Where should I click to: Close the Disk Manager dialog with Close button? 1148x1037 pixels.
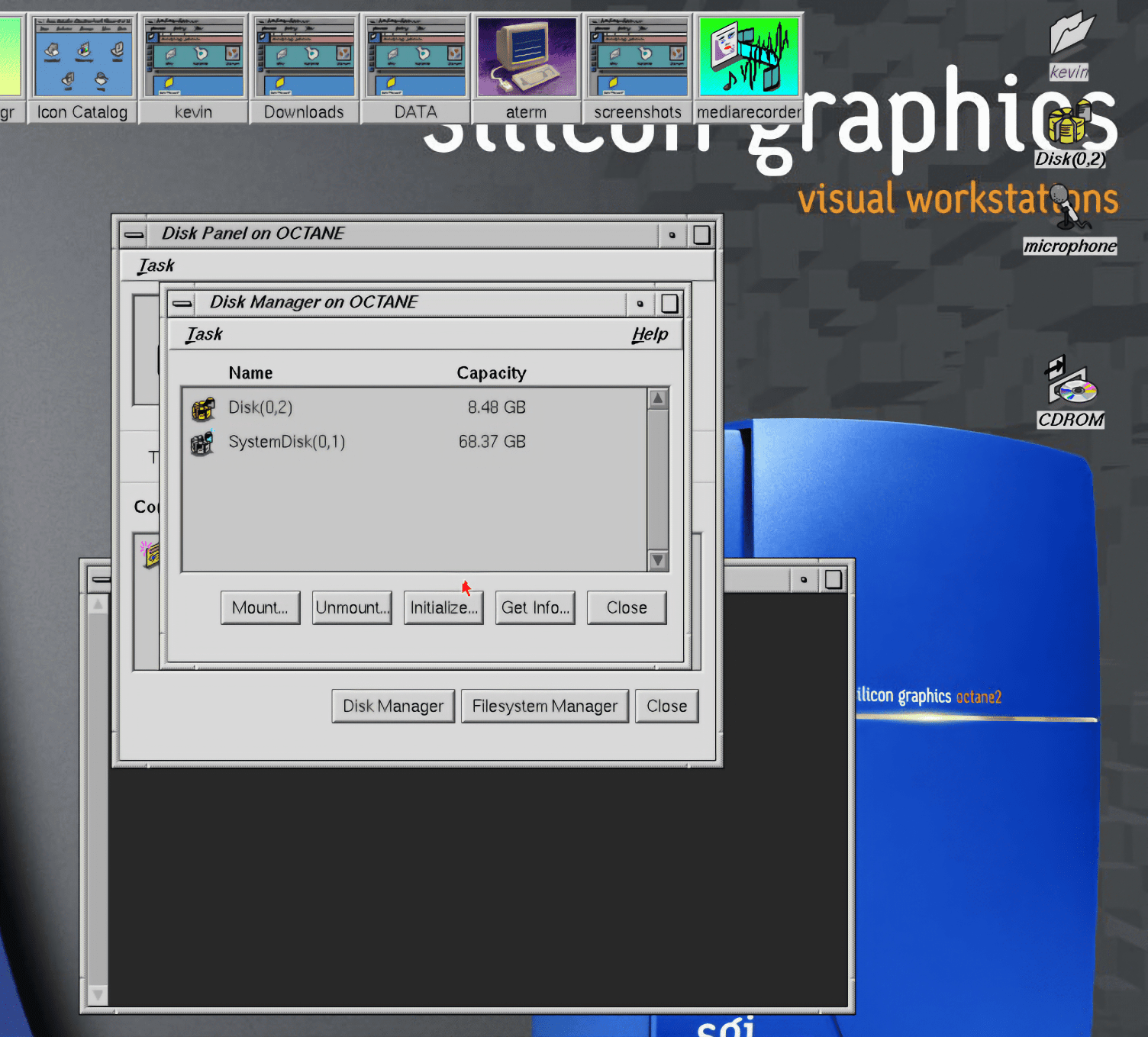627,607
